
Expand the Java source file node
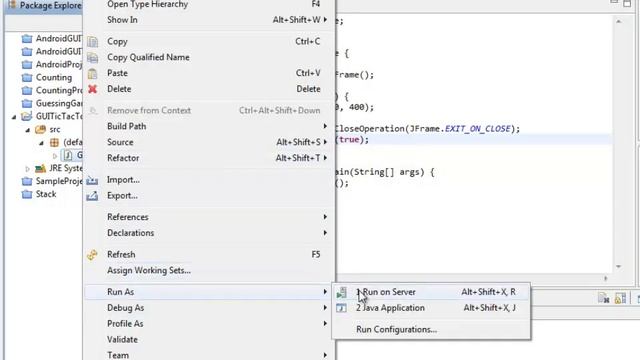55,156
